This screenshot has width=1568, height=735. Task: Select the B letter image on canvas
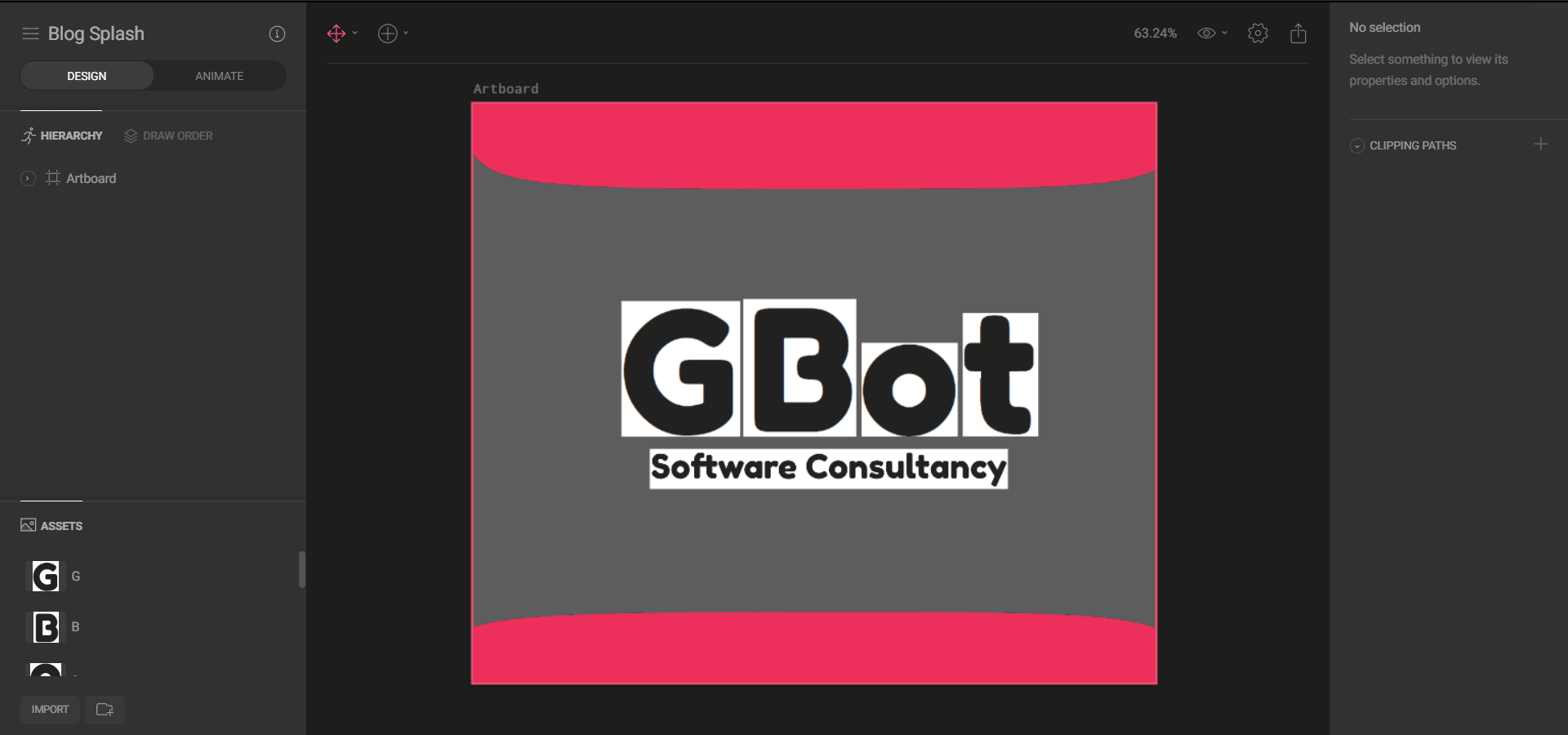point(800,367)
